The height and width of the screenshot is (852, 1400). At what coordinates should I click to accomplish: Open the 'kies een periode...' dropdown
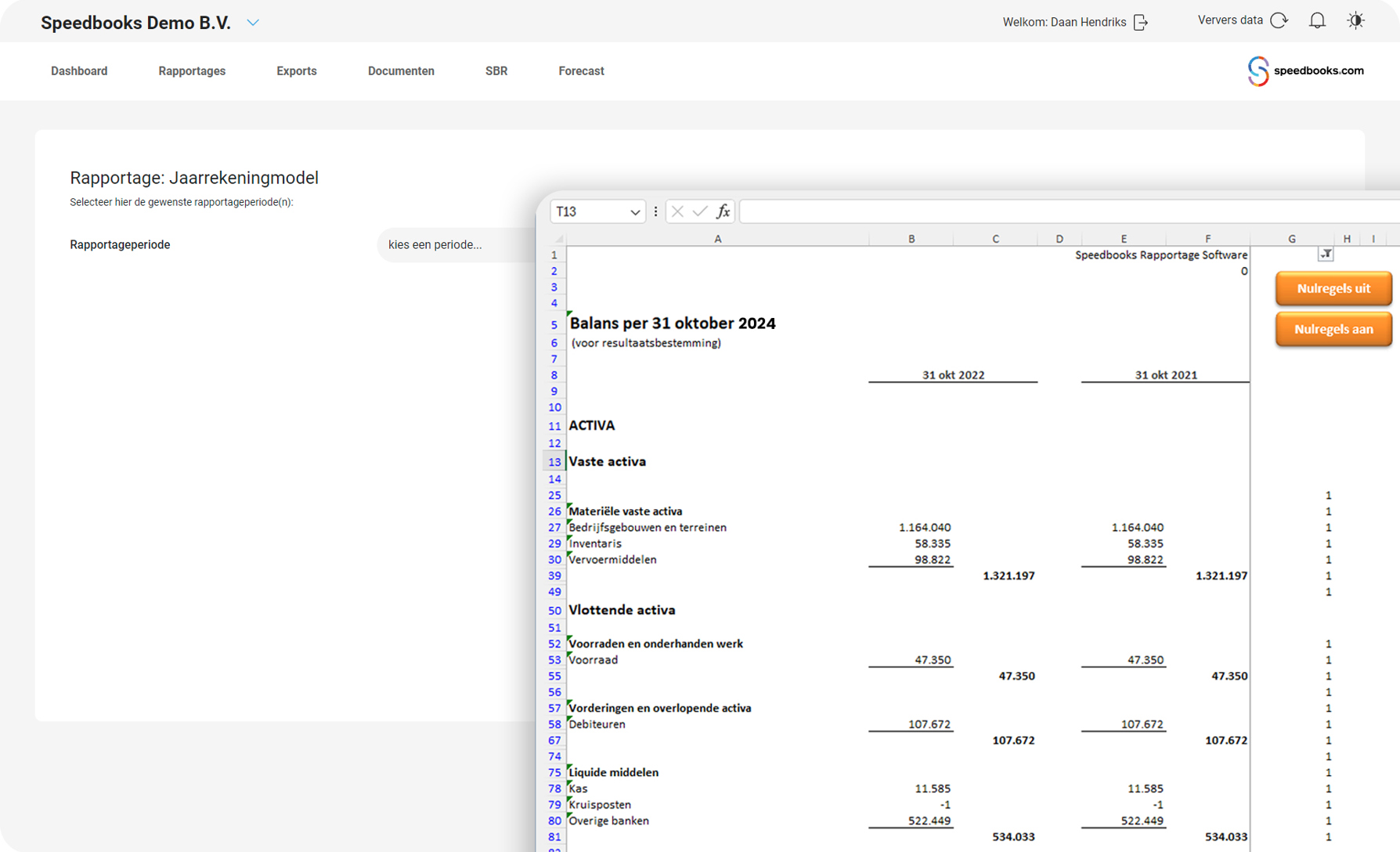point(456,244)
